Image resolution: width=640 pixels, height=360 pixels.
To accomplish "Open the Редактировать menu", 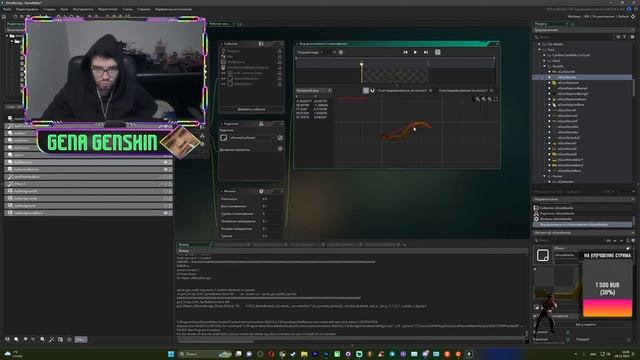I will pyautogui.click(x=27, y=9).
